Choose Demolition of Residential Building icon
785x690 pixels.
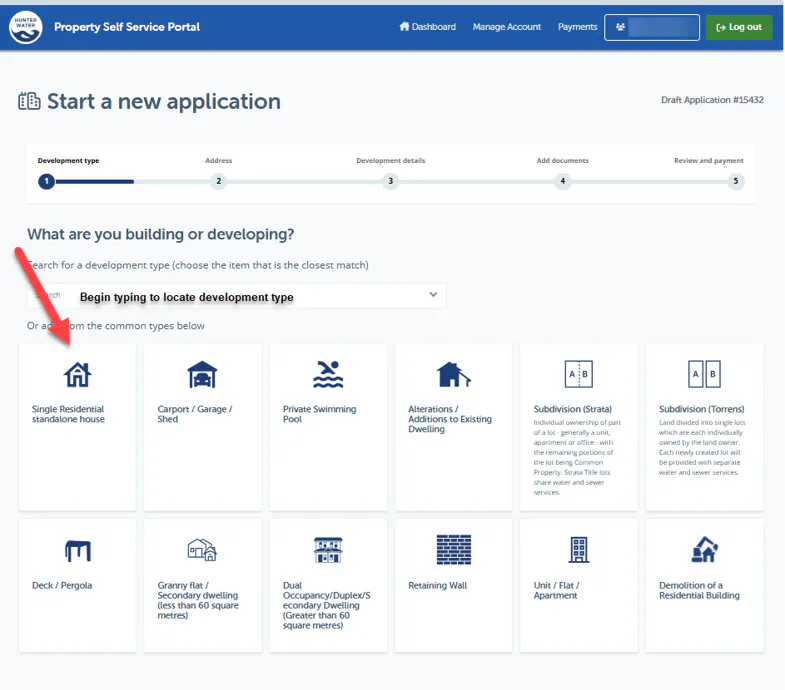click(x=704, y=550)
